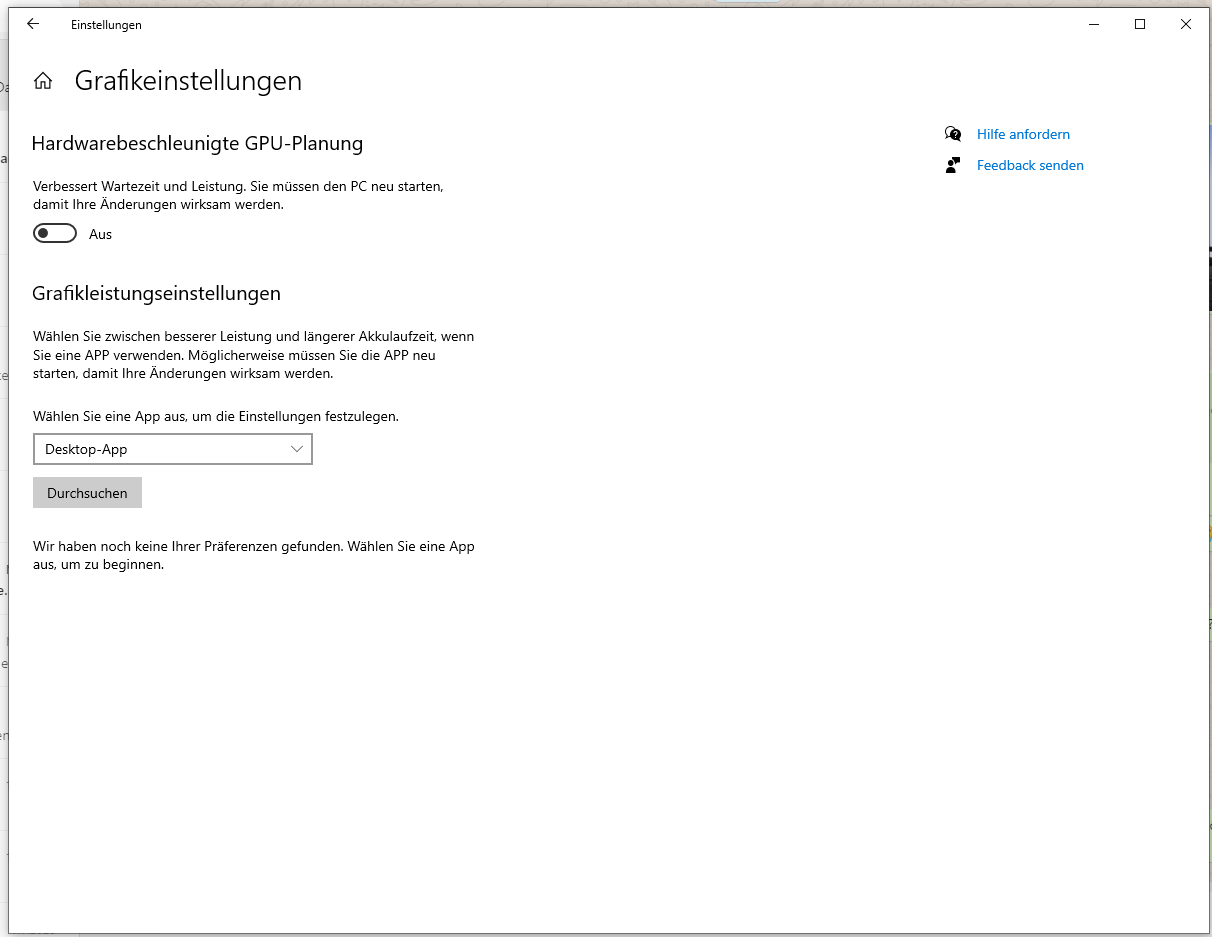Click the 'Verbessert Wartezeit und Leistung' description

238,195
